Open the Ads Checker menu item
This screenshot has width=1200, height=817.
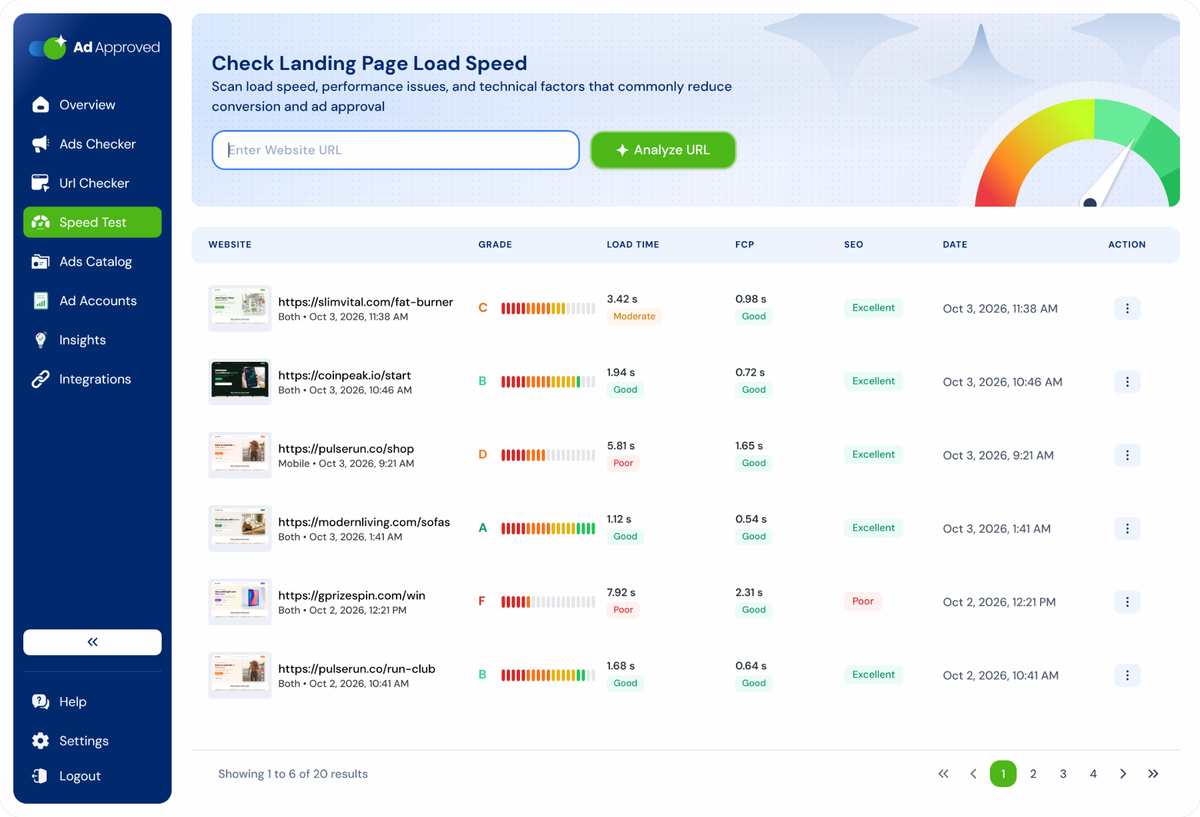point(92,144)
